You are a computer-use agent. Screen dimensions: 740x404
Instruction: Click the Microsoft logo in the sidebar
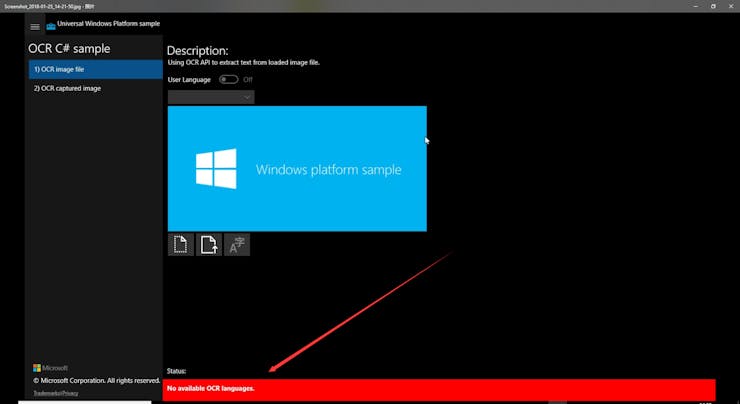(x=50, y=368)
